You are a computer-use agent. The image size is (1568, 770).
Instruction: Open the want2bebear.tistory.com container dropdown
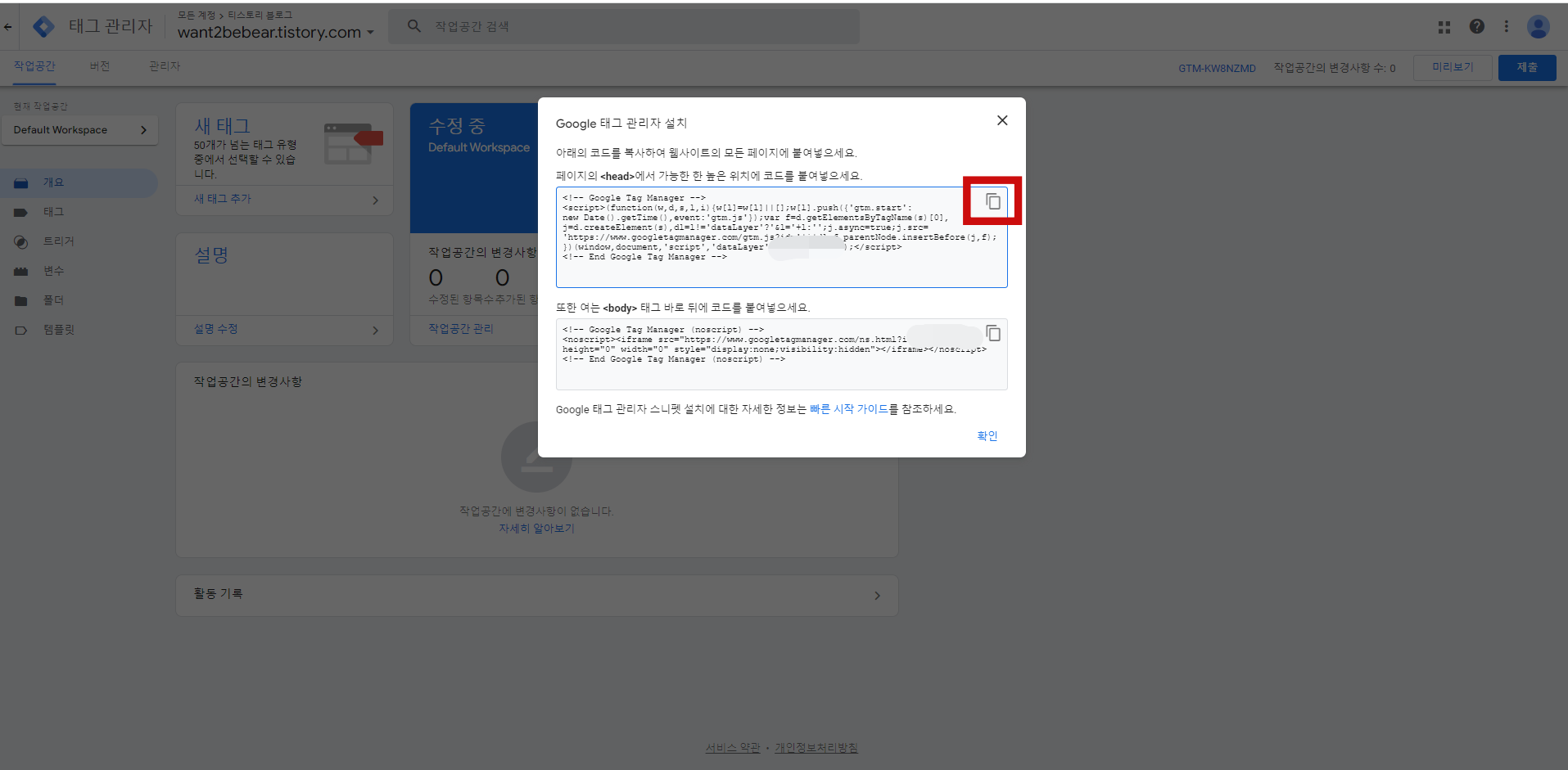(x=275, y=33)
